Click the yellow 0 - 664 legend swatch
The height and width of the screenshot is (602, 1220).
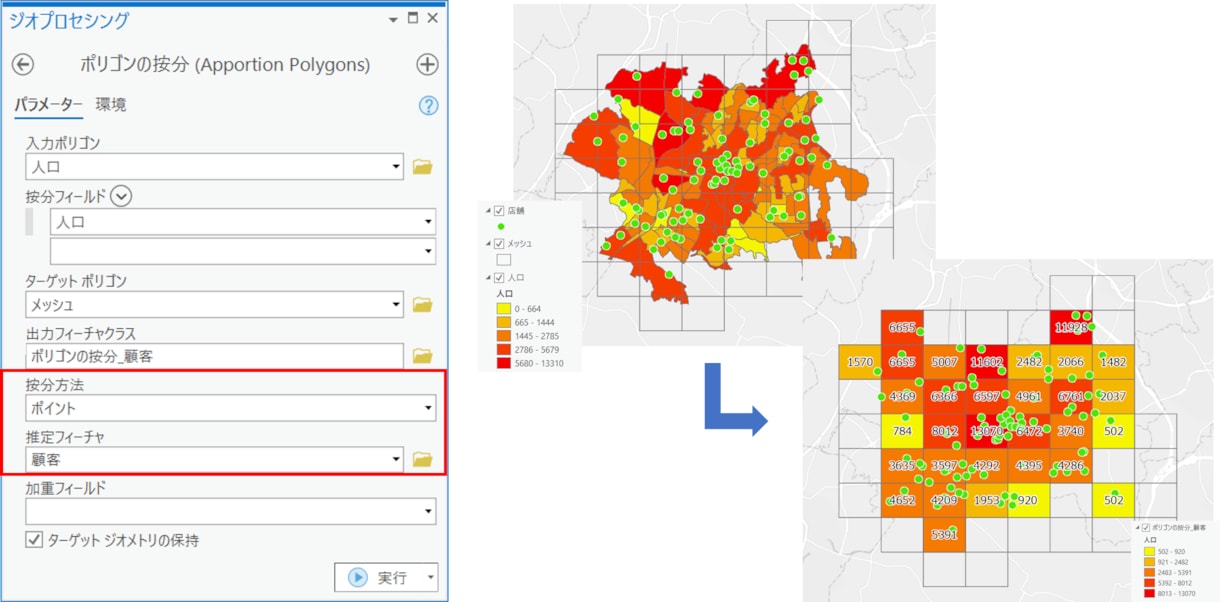504,309
